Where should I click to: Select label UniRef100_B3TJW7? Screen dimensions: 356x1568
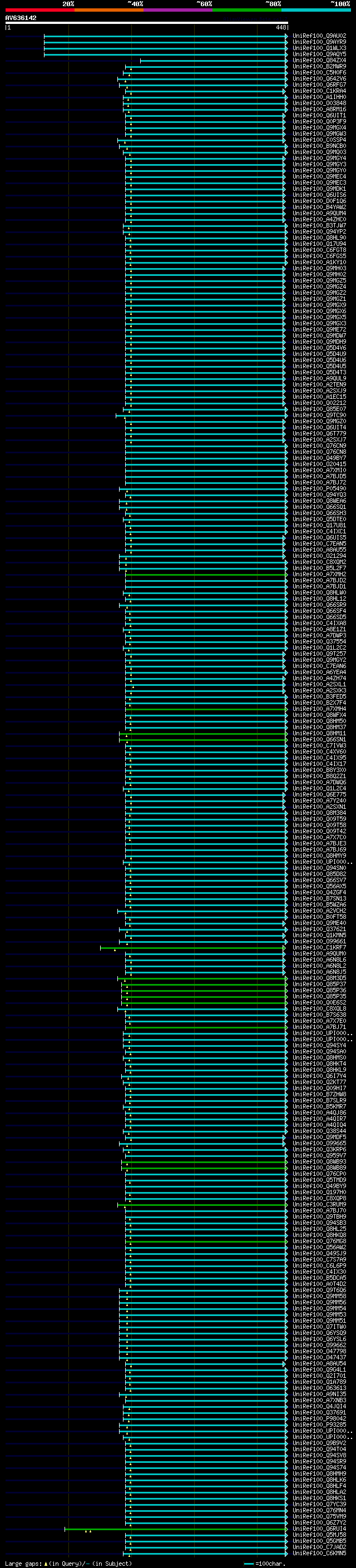pyautogui.click(x=319, y=225)
